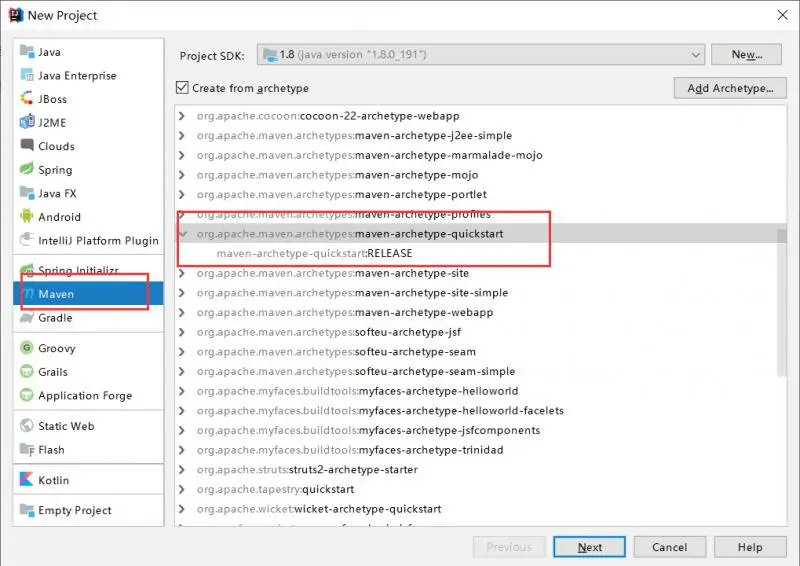Click the Flash folder icon
The width and height of the screenshot is (800, 566).
click(x=27, y=449)
